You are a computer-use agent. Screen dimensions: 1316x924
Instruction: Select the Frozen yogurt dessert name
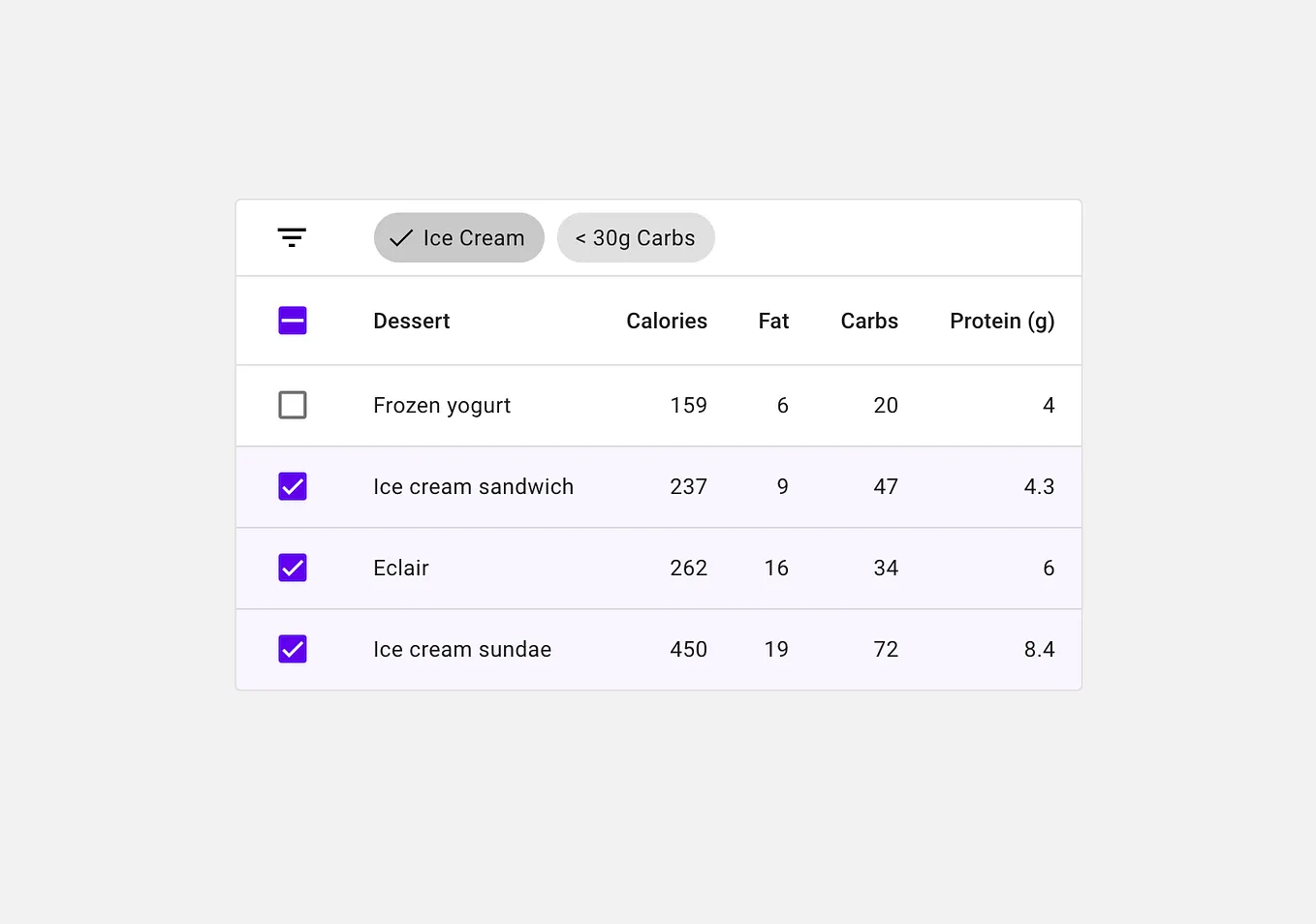coord(442,406)
